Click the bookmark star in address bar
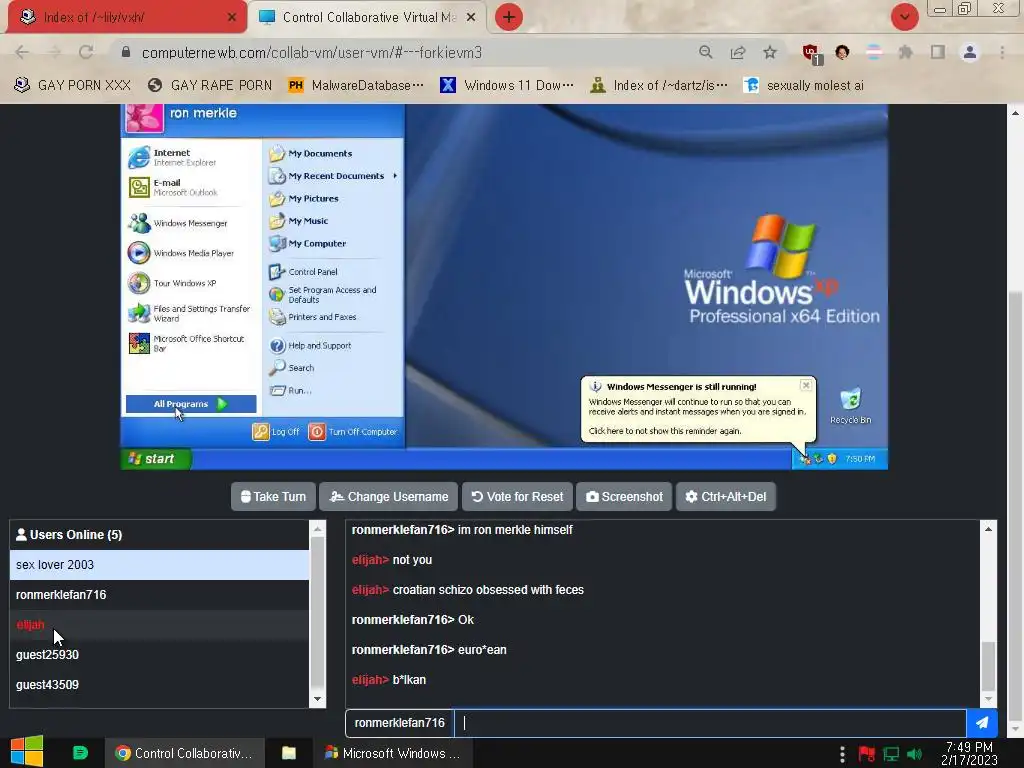The width and height of the screenshot is (1024, 768). tap(770, 52)
